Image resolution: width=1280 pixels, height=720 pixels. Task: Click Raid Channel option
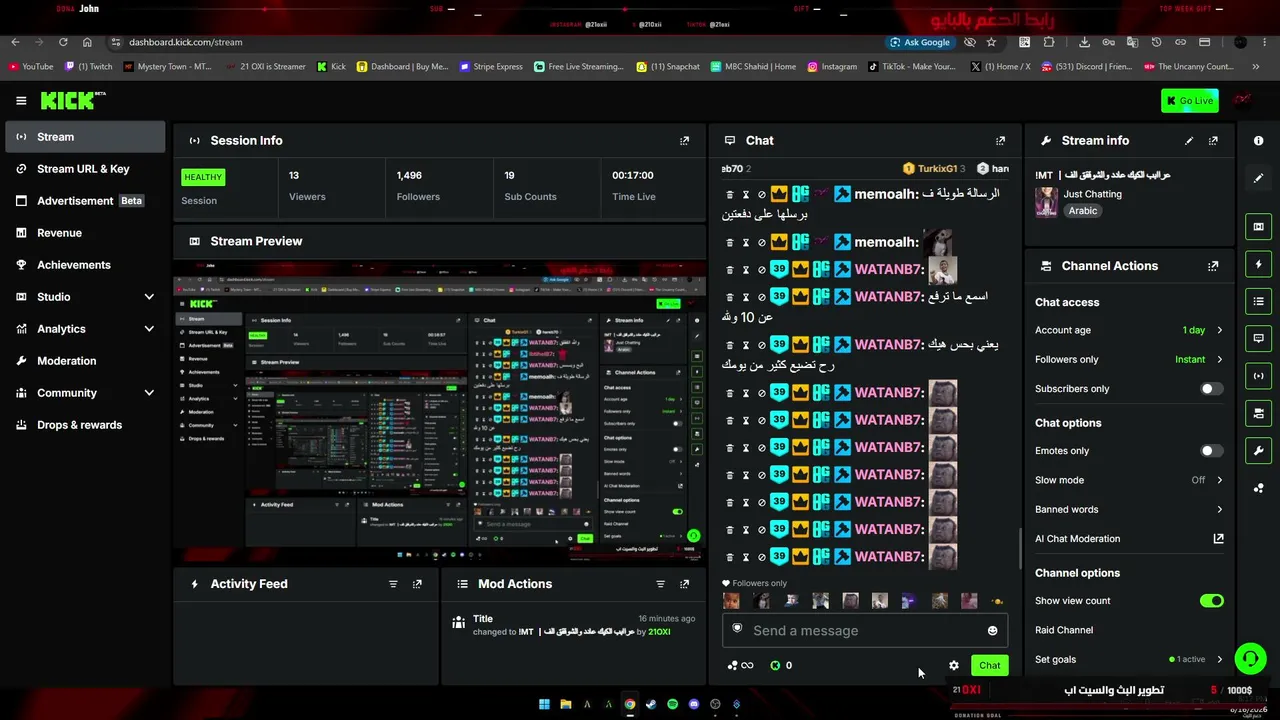point(1064,630)
